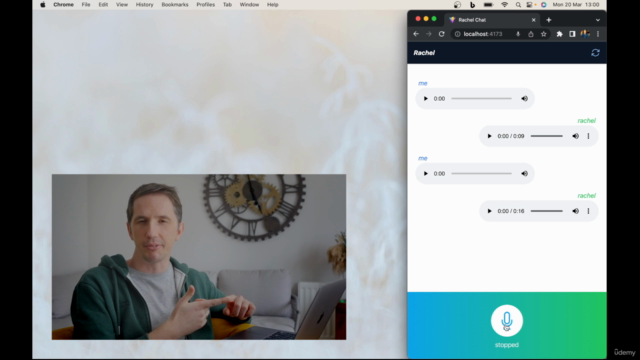Screen dimensions: 640x360
Task: Mute the second 'me' audio message
Action: [x=524, y=173]
